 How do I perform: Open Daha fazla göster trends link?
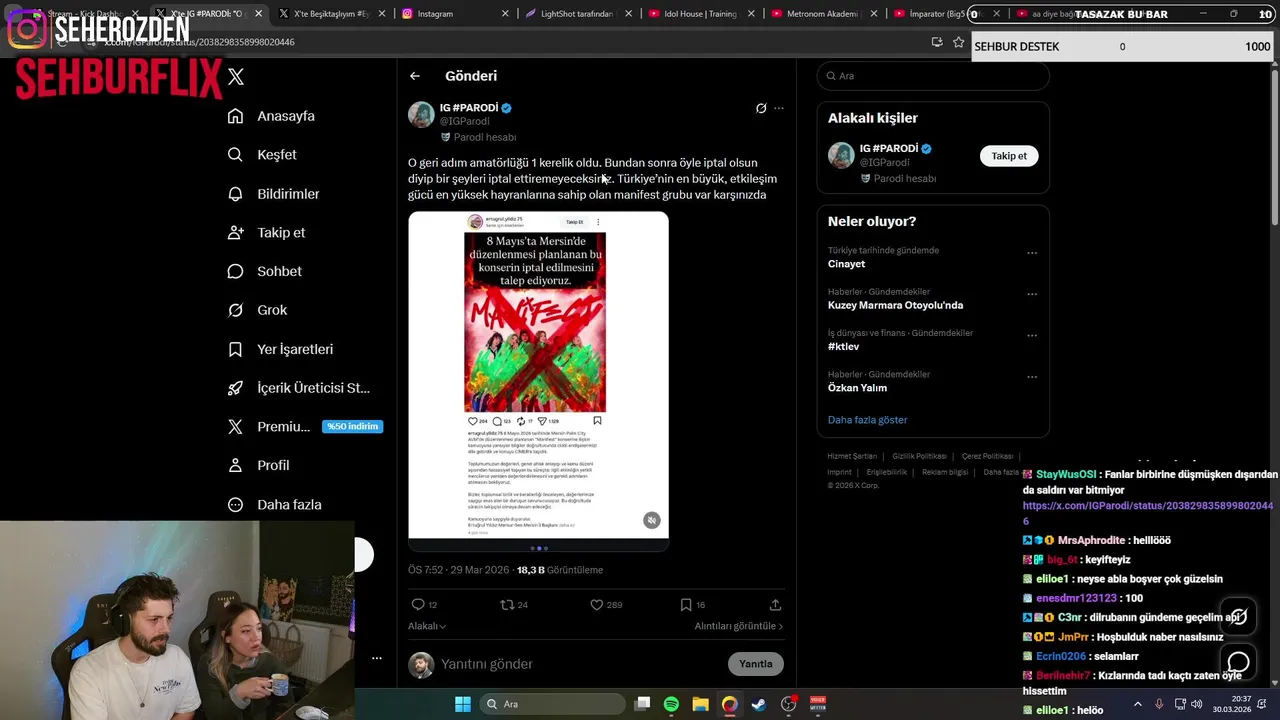(x=867, y=420)
